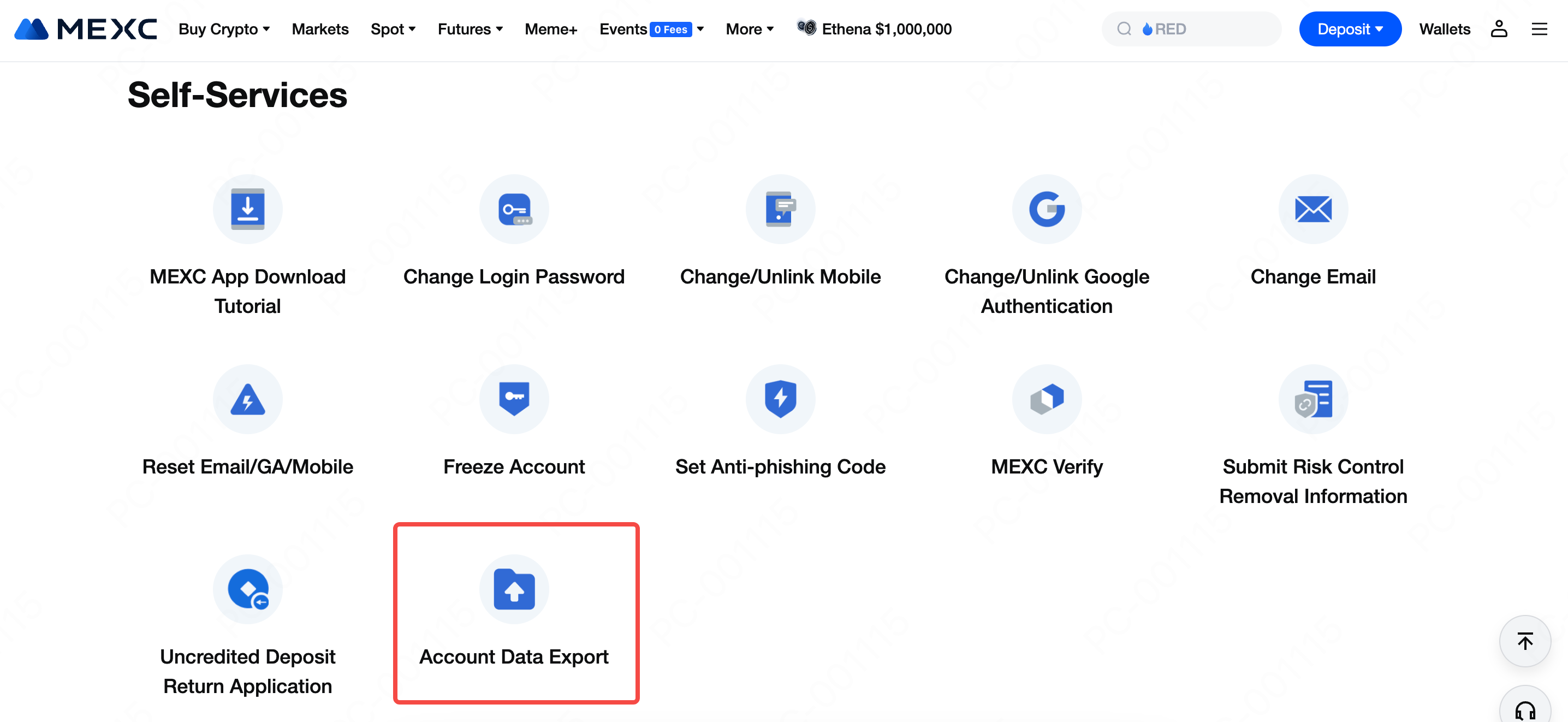Image resolution: width=1568 pixels, height=722 pixels.
Task: Expand the Buy Crypto dropdown menu
Action: click(224, 28)
